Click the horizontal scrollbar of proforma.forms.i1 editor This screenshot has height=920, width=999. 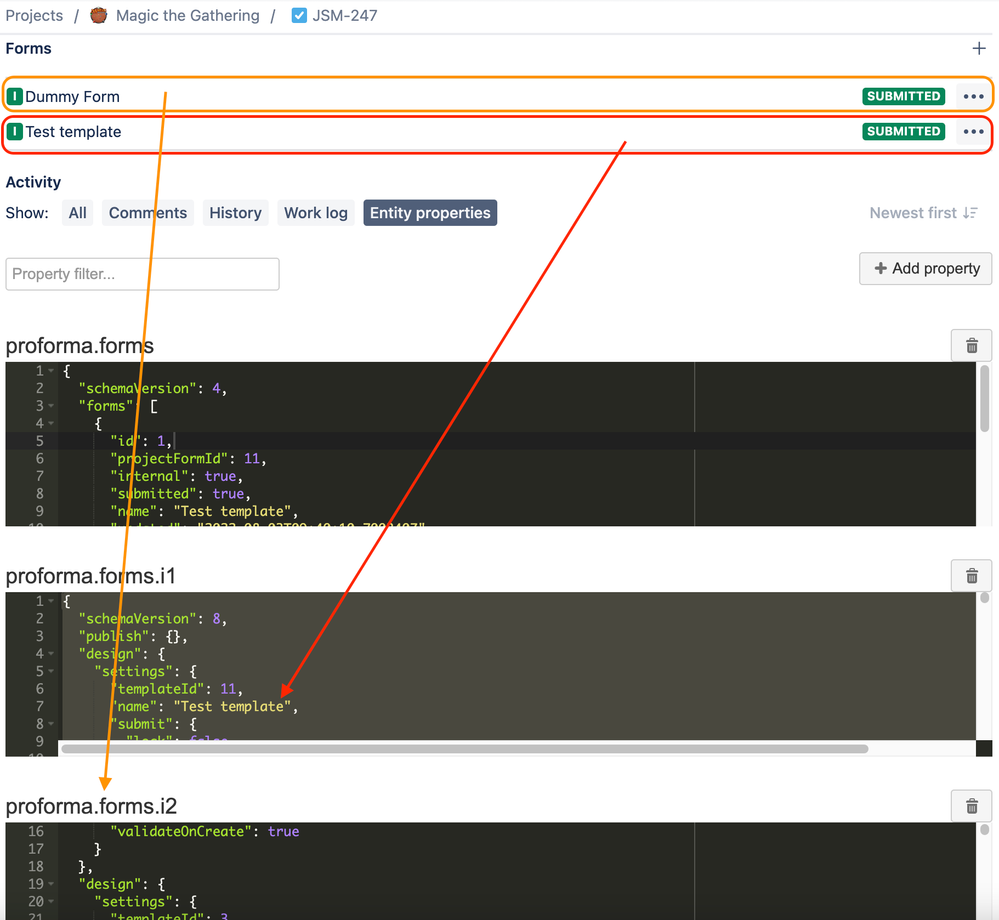(464, 749)
